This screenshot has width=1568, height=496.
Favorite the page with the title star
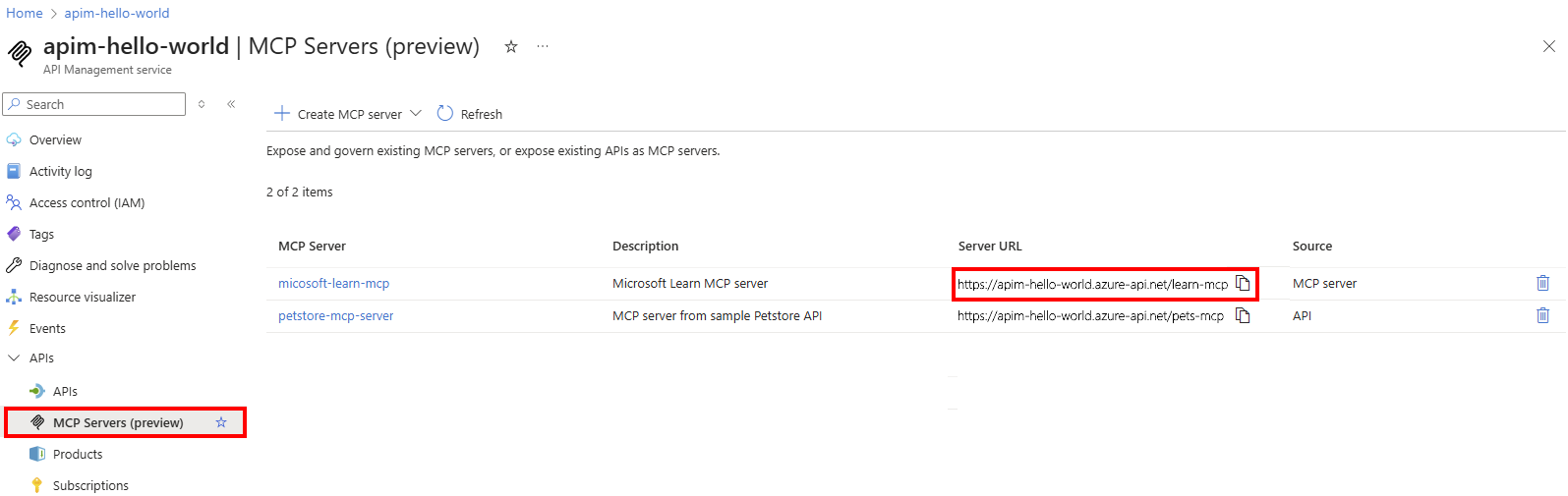coord(511,47)
